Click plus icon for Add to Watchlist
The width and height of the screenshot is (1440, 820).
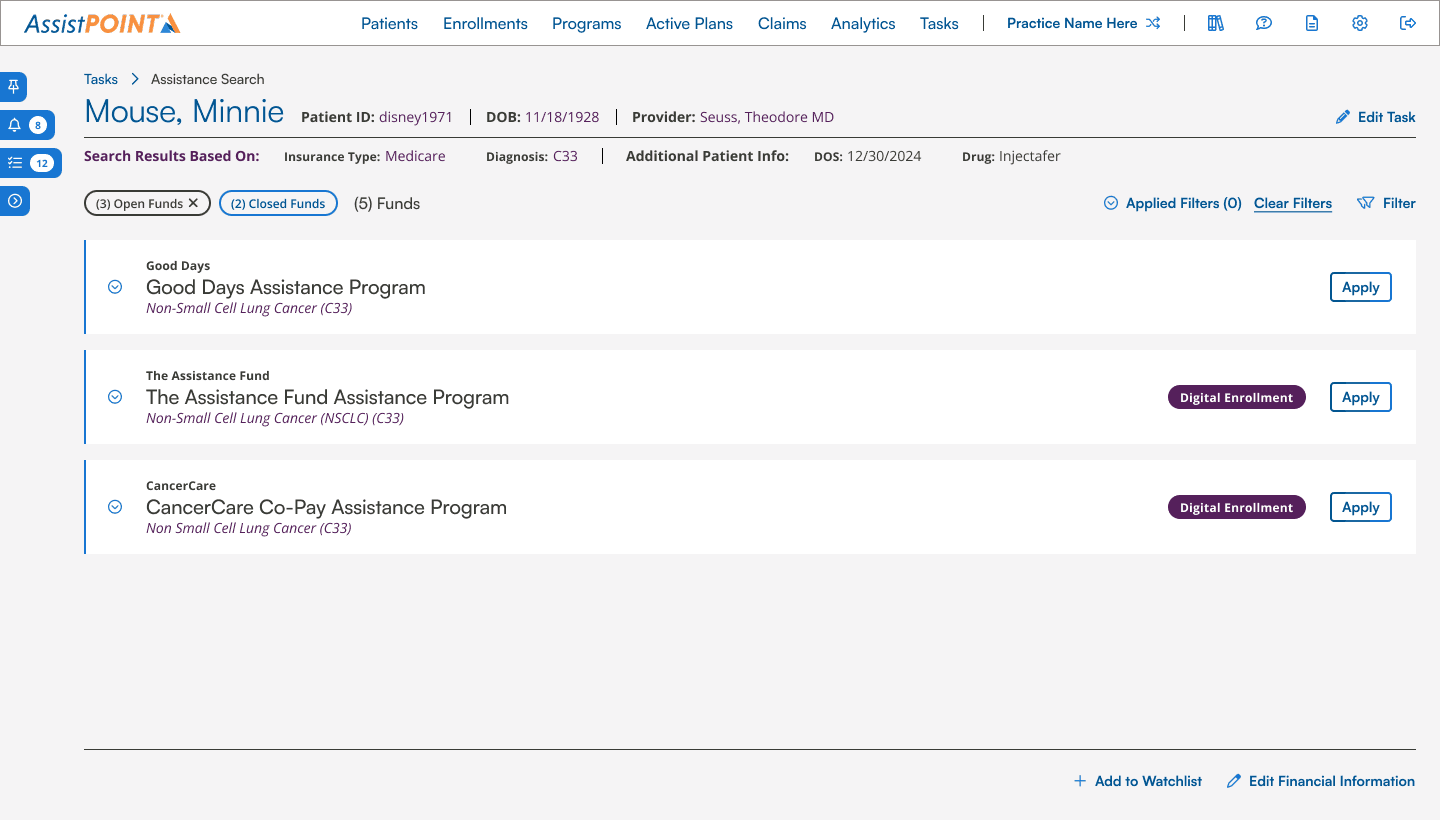tap(1080, 781)
